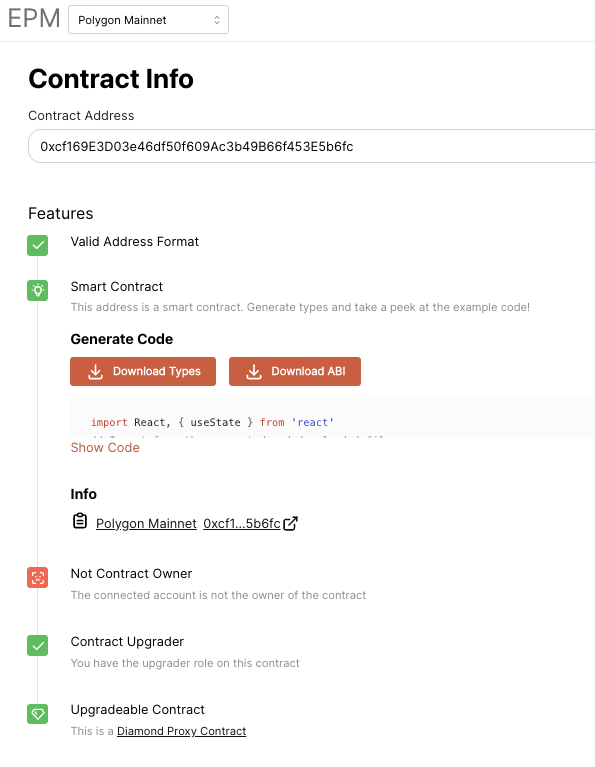The height and width of the screenshot is (767, 595).
Task: Click into the Contract Address input field
Action: click(x=312, y=146)
